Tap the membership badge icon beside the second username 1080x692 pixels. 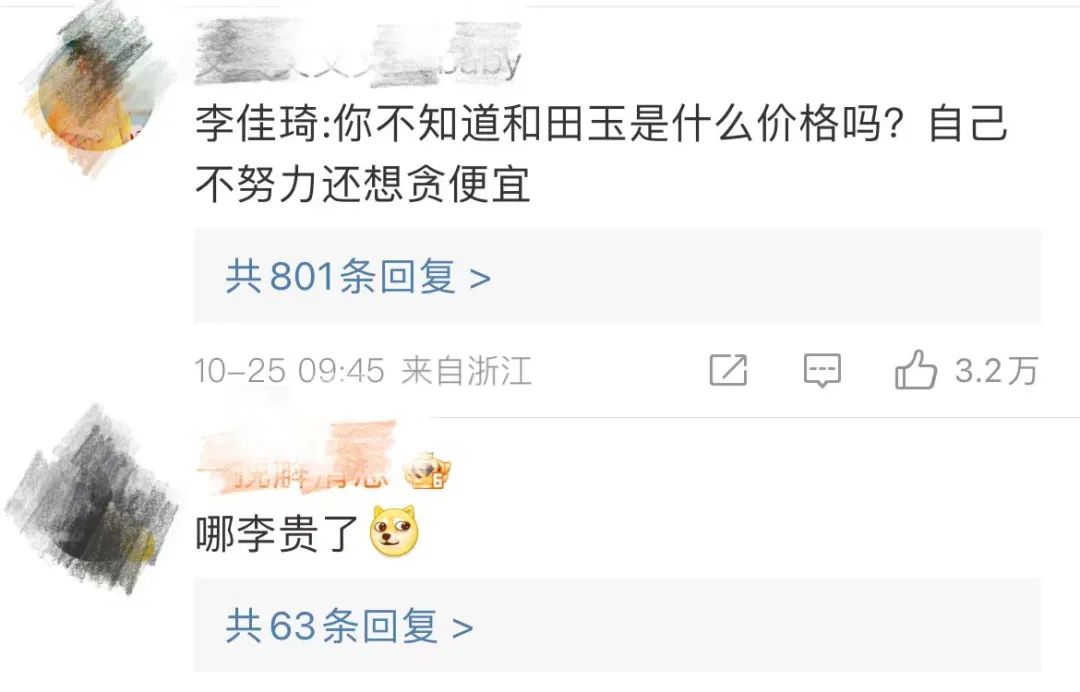point(427,472)
